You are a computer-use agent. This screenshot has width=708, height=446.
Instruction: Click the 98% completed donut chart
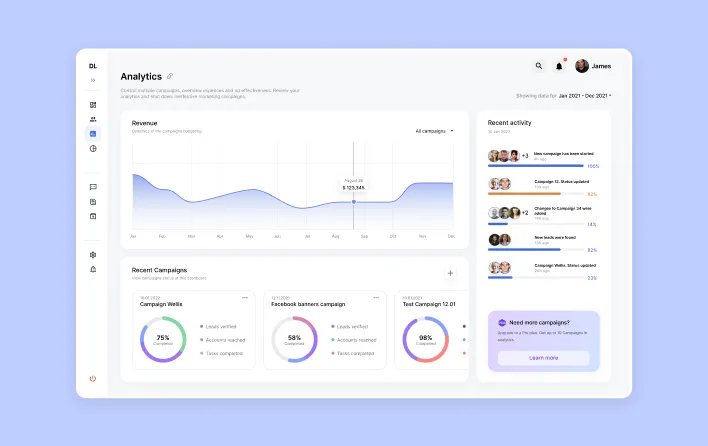[425, 339]
